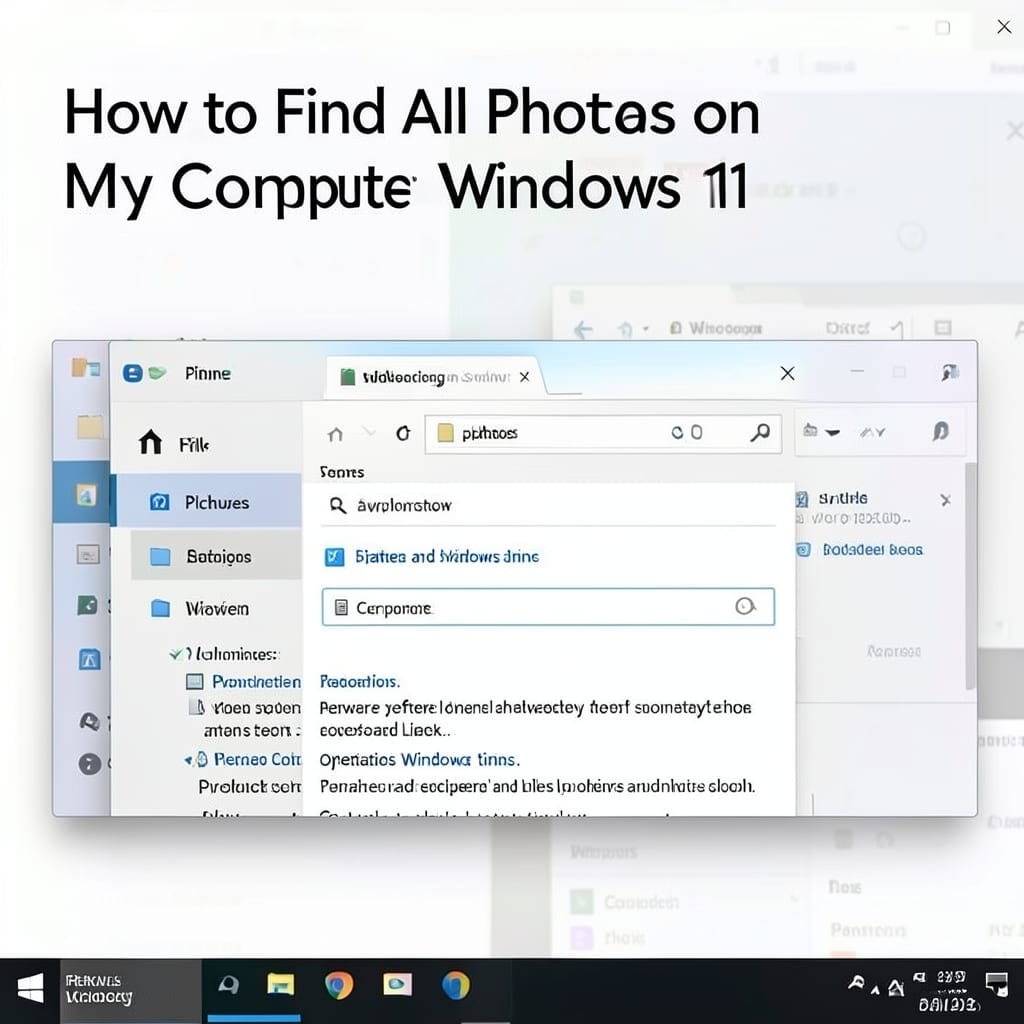Screen dimensions: 1024x1024
Task: Dismiss the Sntlrle side panel
Action: point(945,500)
